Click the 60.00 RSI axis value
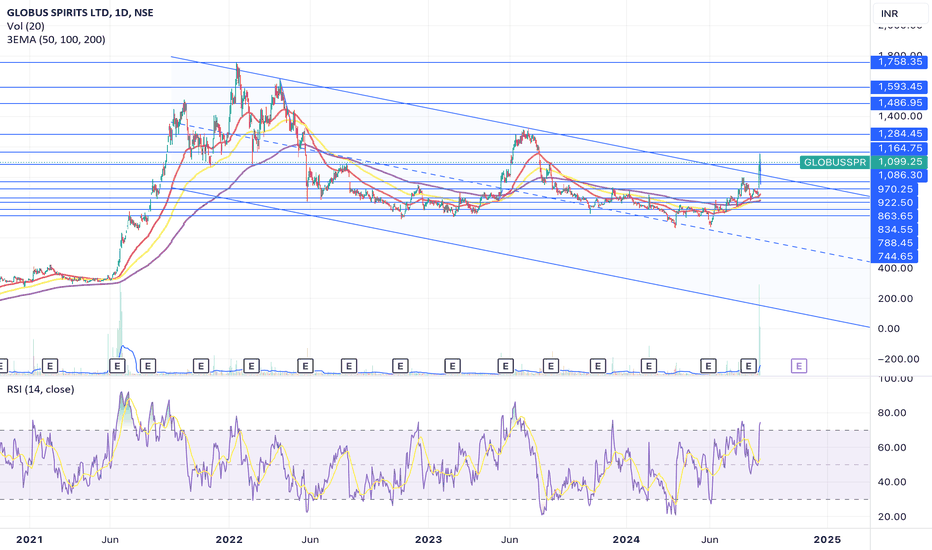Screen dimensions: 932x550 pyautogui.click(x=892, y=448)
